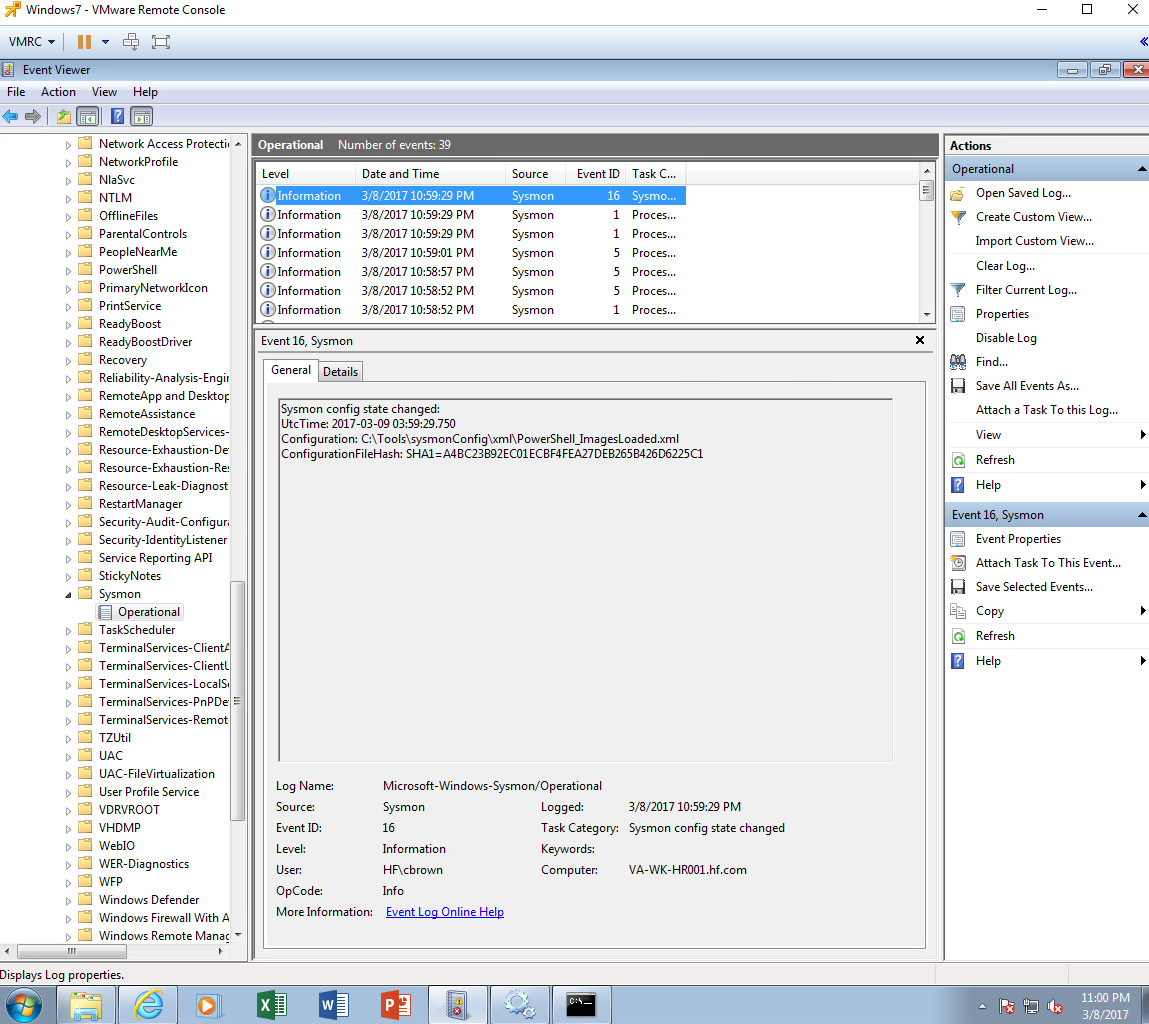Screen dimensions: 1149x1024
Task: Expand the PowerShell tree node
Action: pyautogui.click(x=68, y=270)
